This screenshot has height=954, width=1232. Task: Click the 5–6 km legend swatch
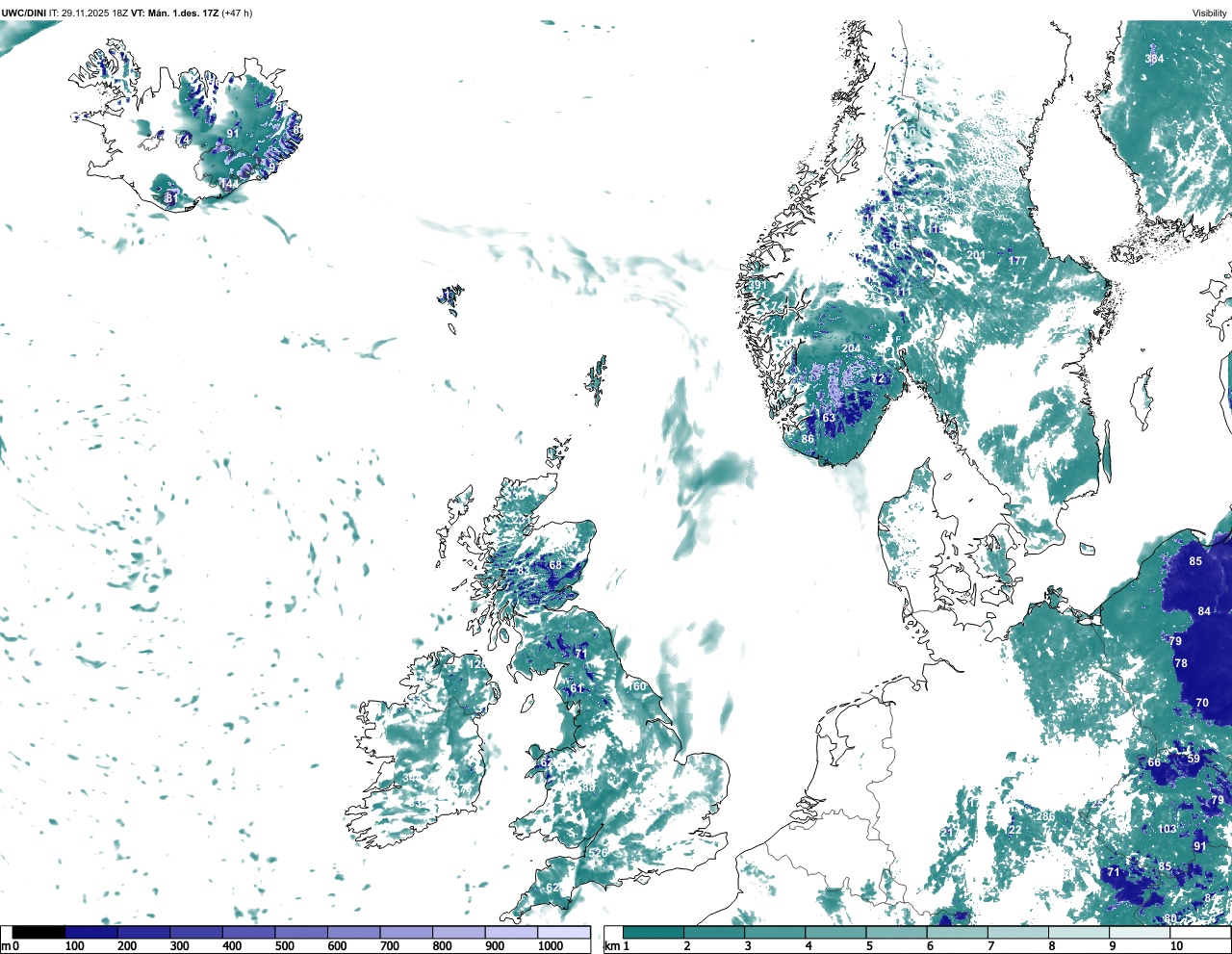click(x=897, y=933)
